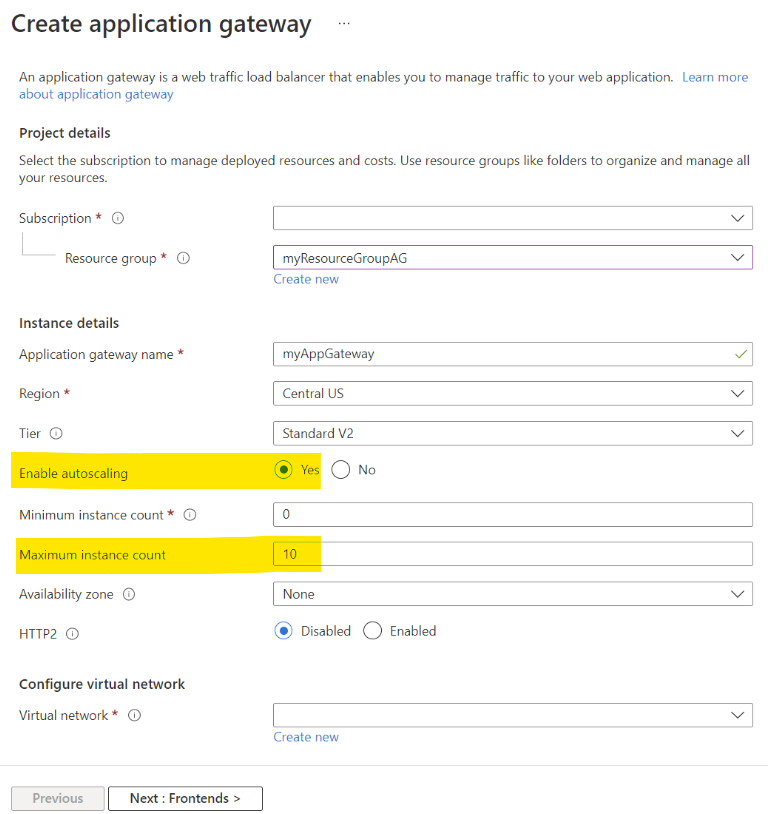The width and height of the screenshot is (778, 814).
Task: Click the info icon beside Subscription
Action: [117, 218]
